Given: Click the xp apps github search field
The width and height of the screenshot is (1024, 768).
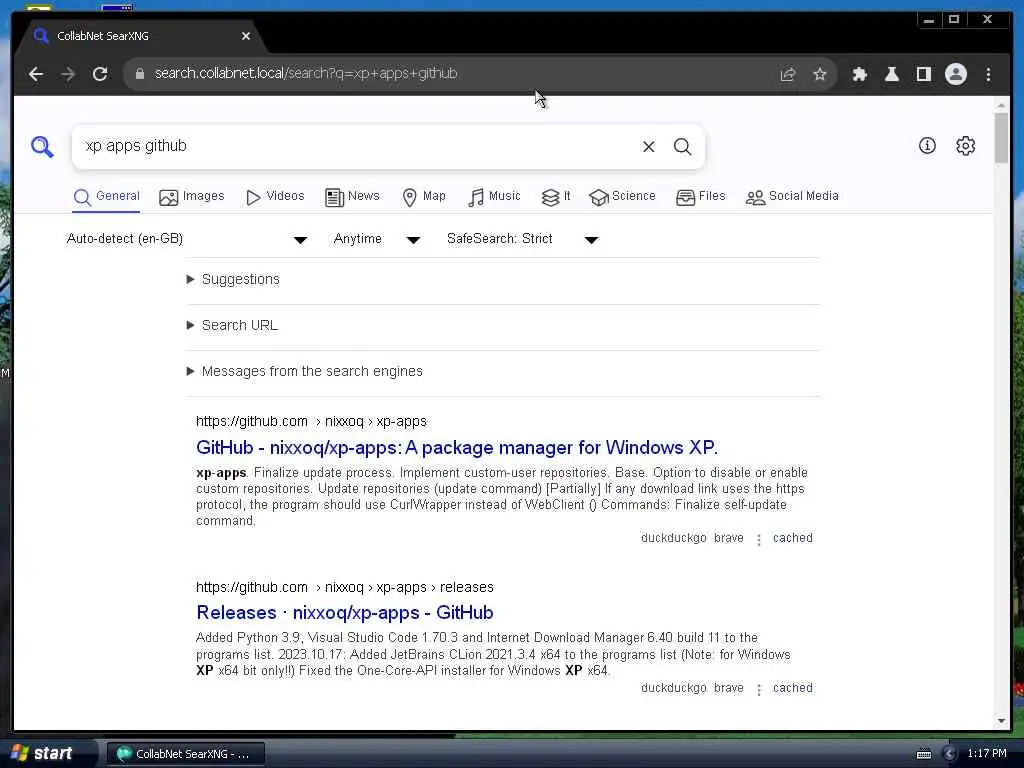Looking at the screenshot, I should (x=359, y=146).
